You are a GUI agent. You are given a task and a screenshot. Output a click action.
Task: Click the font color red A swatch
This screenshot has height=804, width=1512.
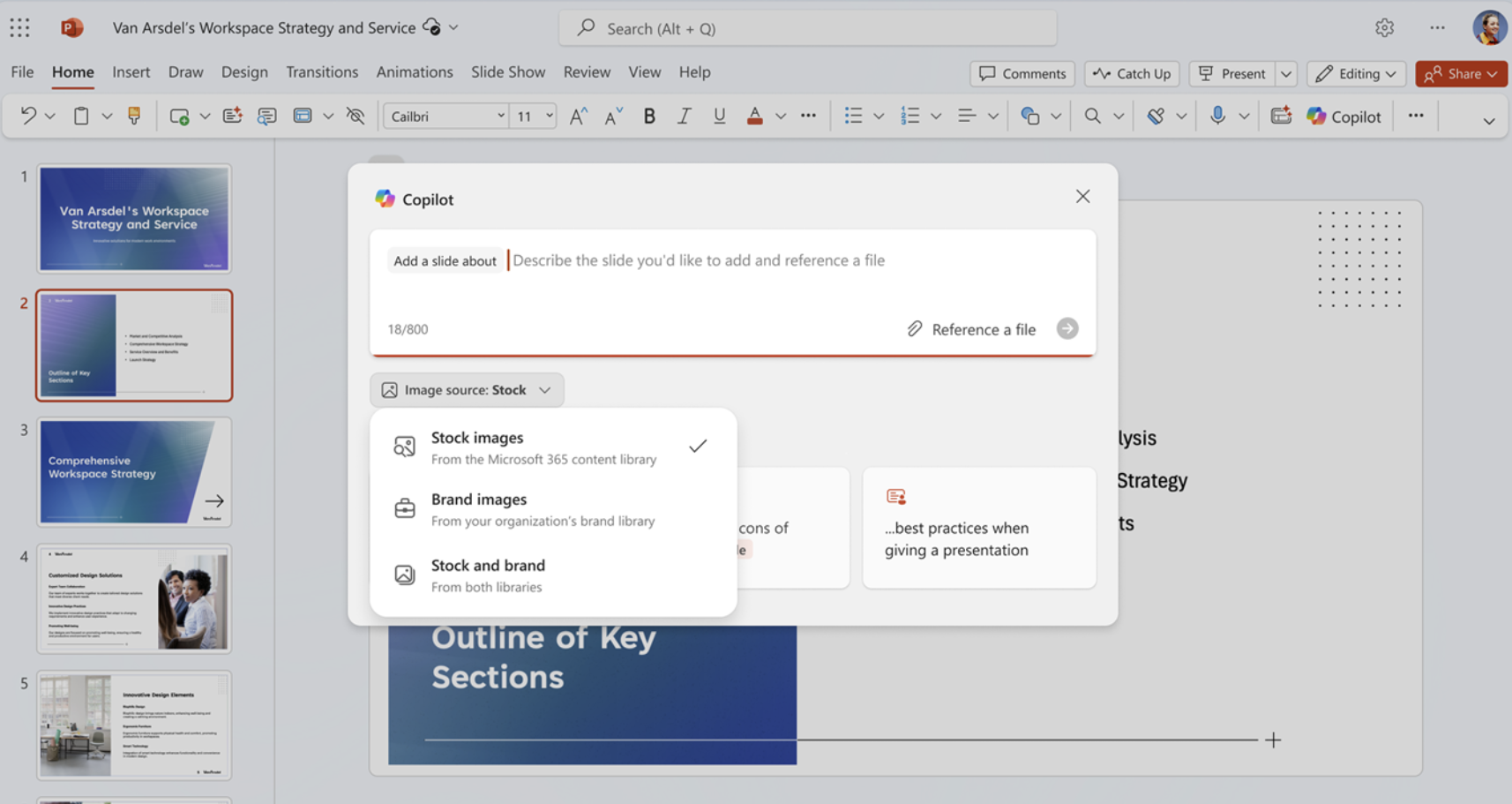[x=755, y=116]
